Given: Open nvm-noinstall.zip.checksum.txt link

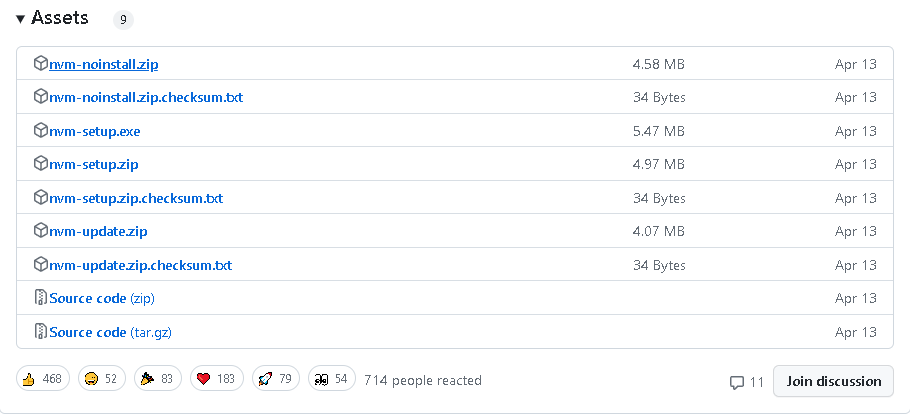Looking at the screenshot, I should tap(145, 97).
